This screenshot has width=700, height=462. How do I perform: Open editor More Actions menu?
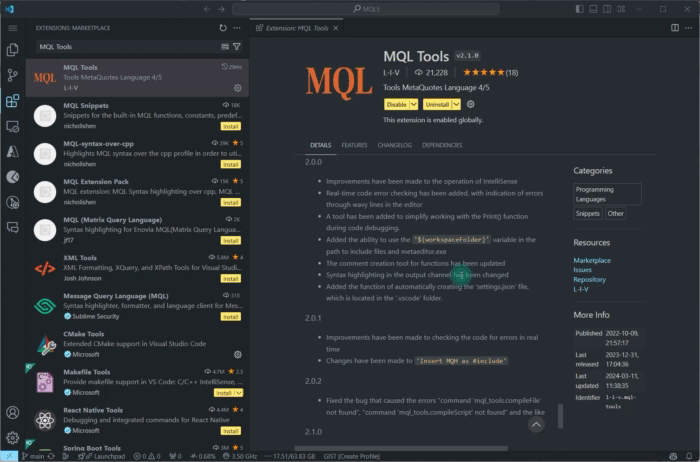coord(688,28)
